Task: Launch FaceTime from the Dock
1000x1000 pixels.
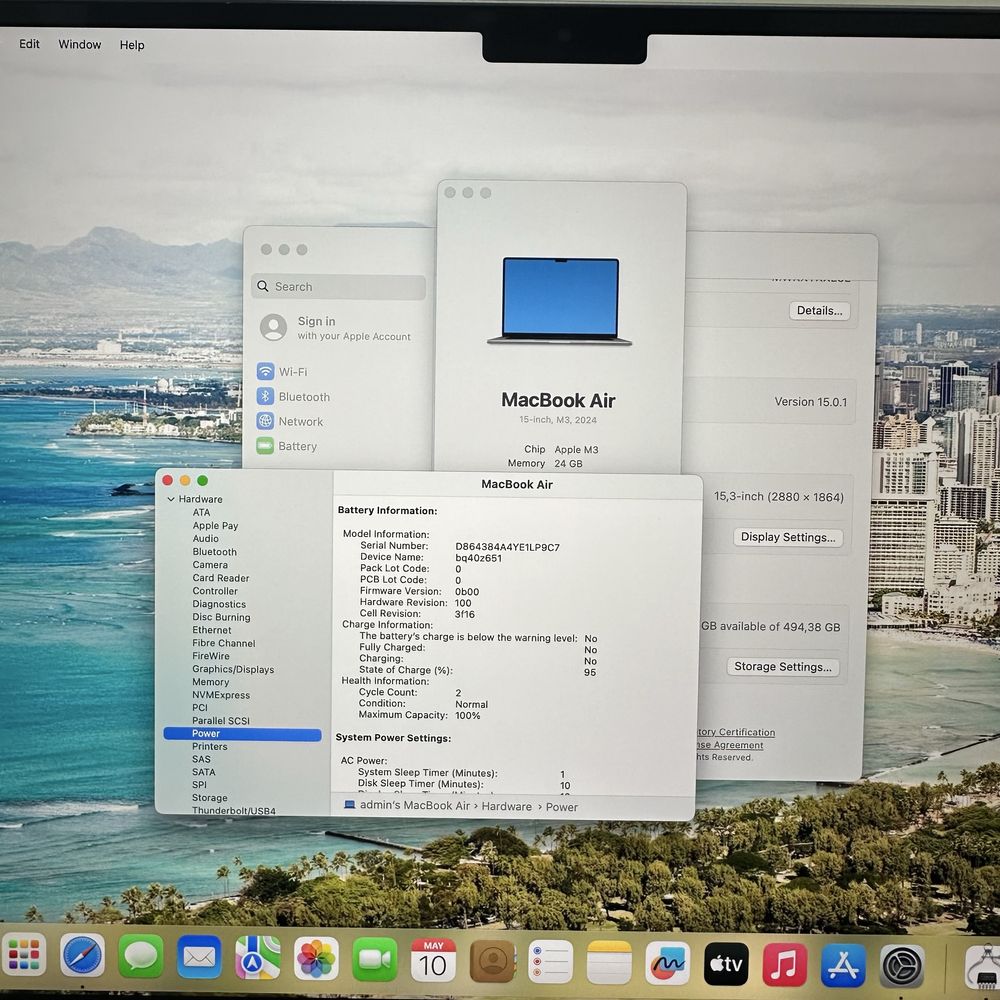Action: [375, 959]
